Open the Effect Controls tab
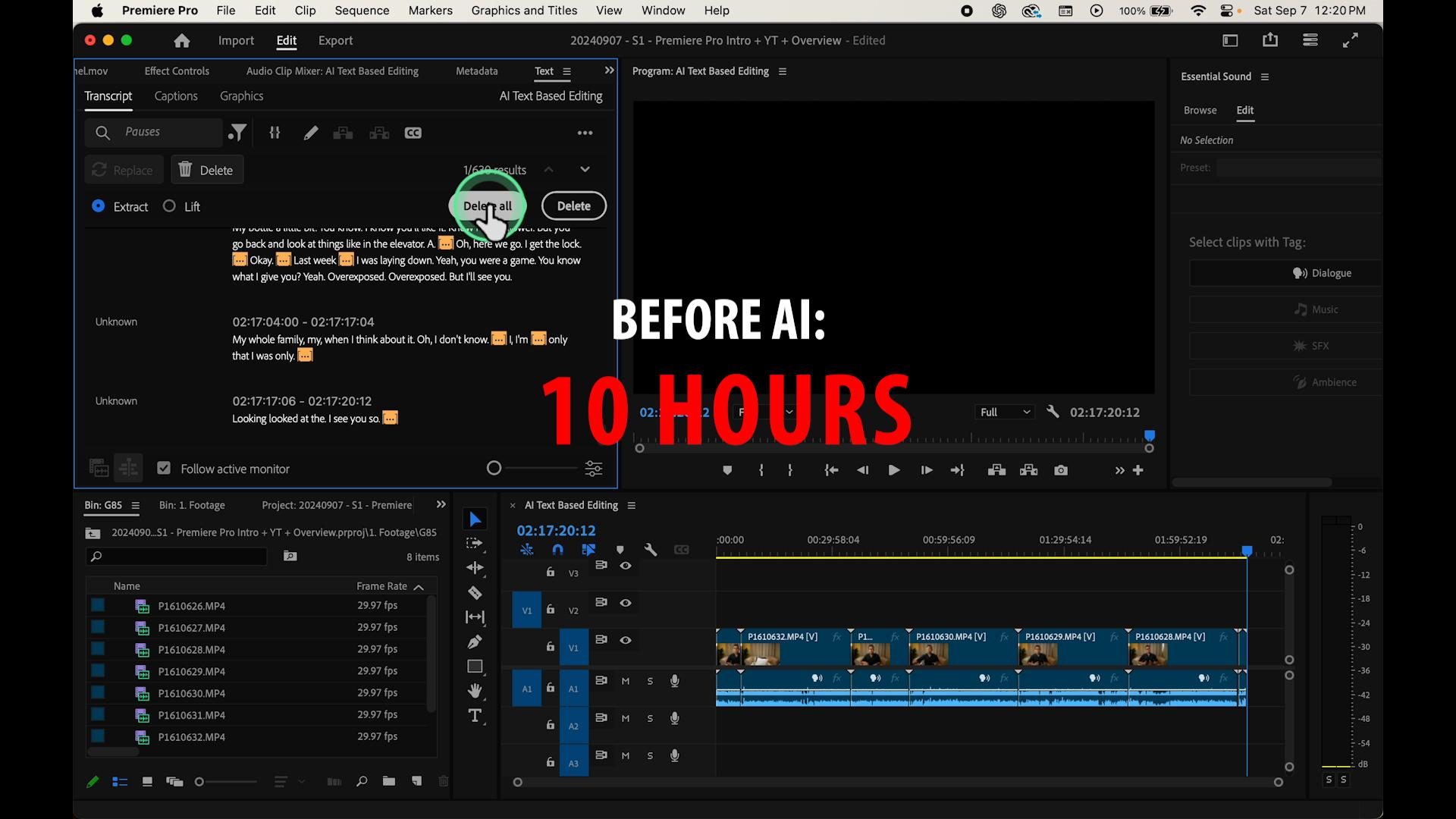 coord(177,71)
